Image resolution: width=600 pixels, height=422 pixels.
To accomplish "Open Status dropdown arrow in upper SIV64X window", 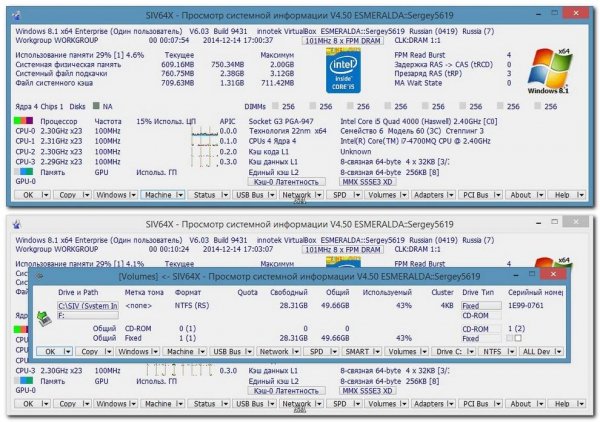I will [225, 195].
